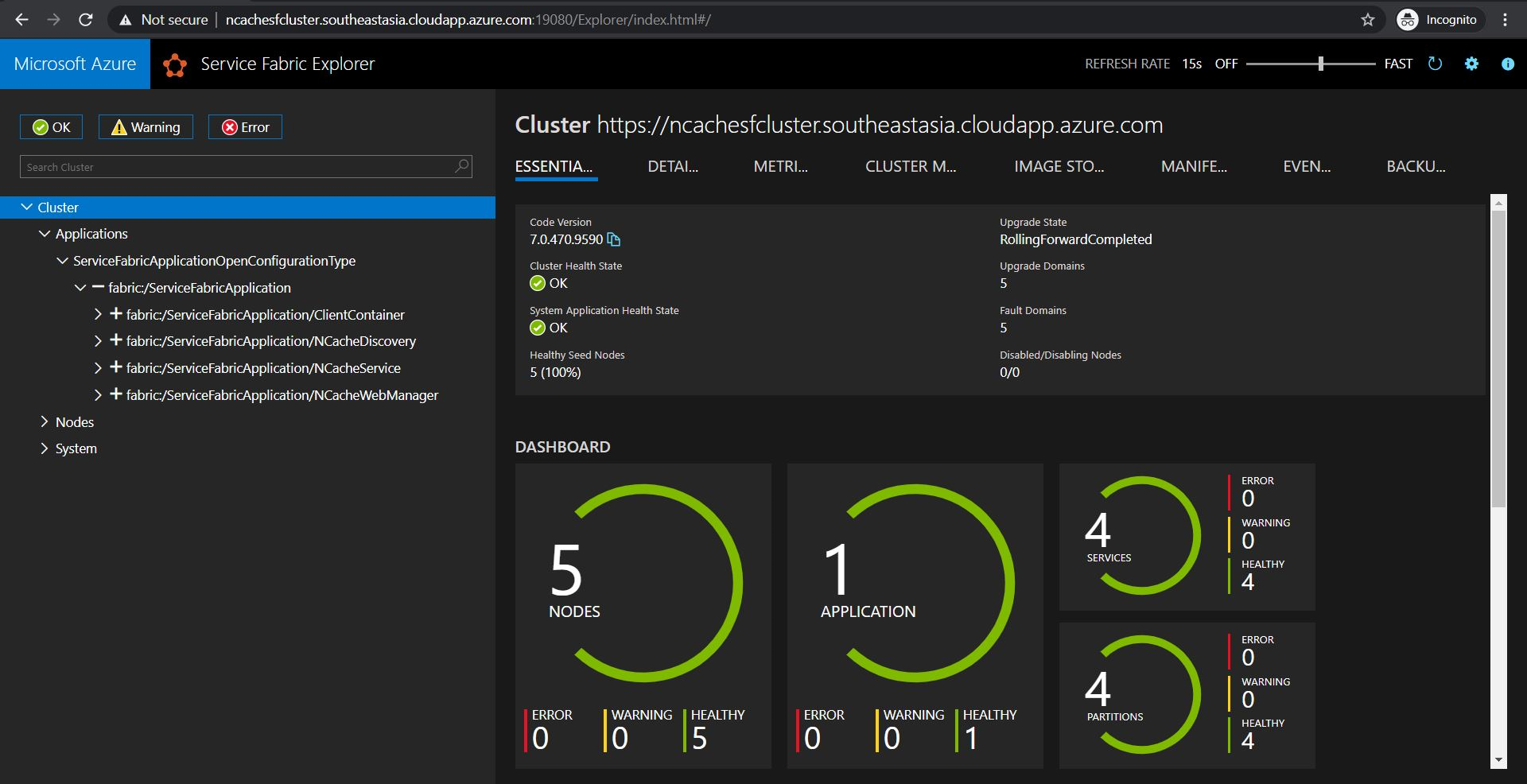Open the Chrome three-dot menu
This screenshot has height=784, width=1527.
point(1505,20)
